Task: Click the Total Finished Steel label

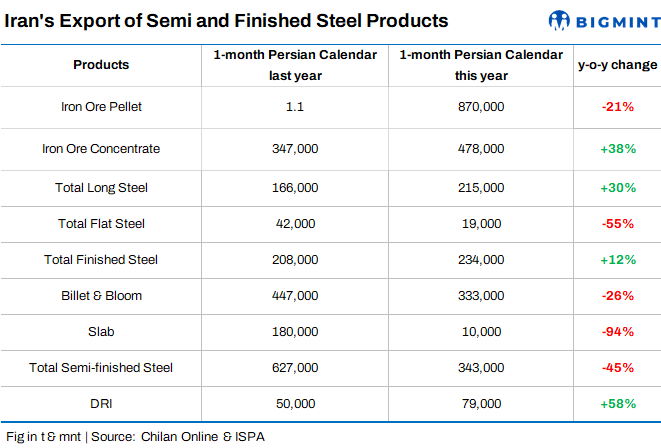Action: (x=101, y=260)
